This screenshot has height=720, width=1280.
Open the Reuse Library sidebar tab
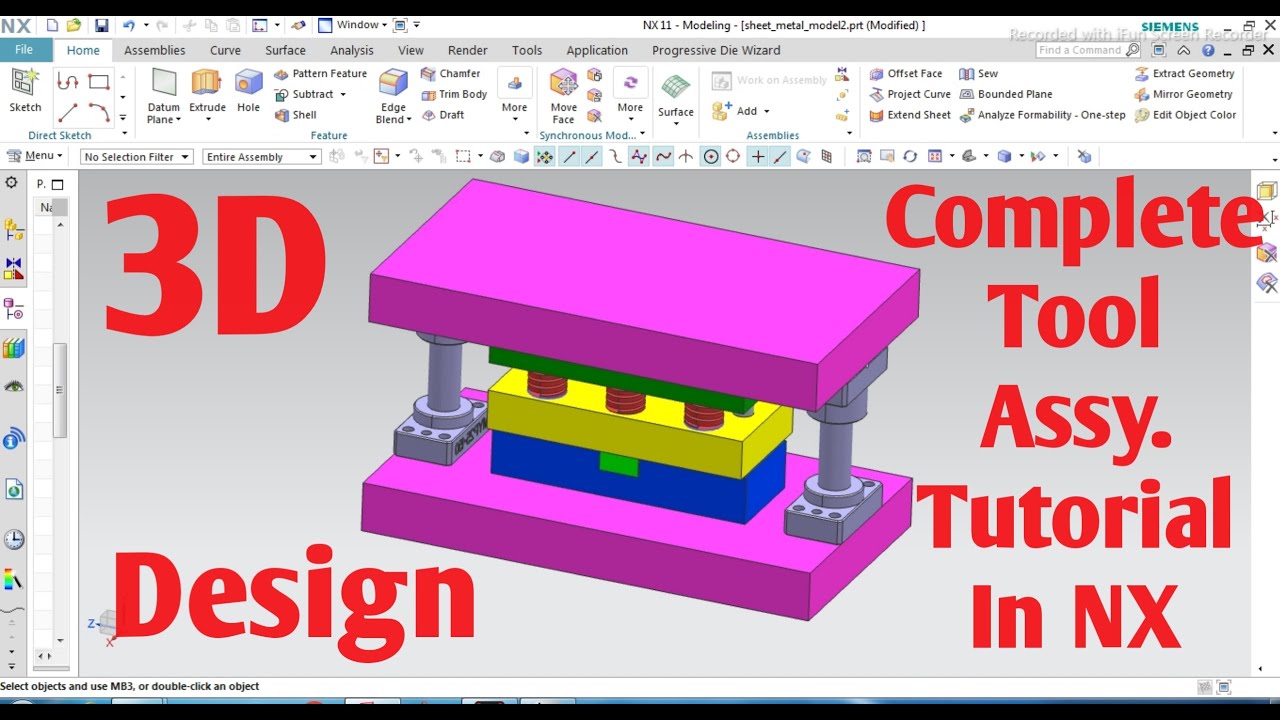[x=14, y=349]
